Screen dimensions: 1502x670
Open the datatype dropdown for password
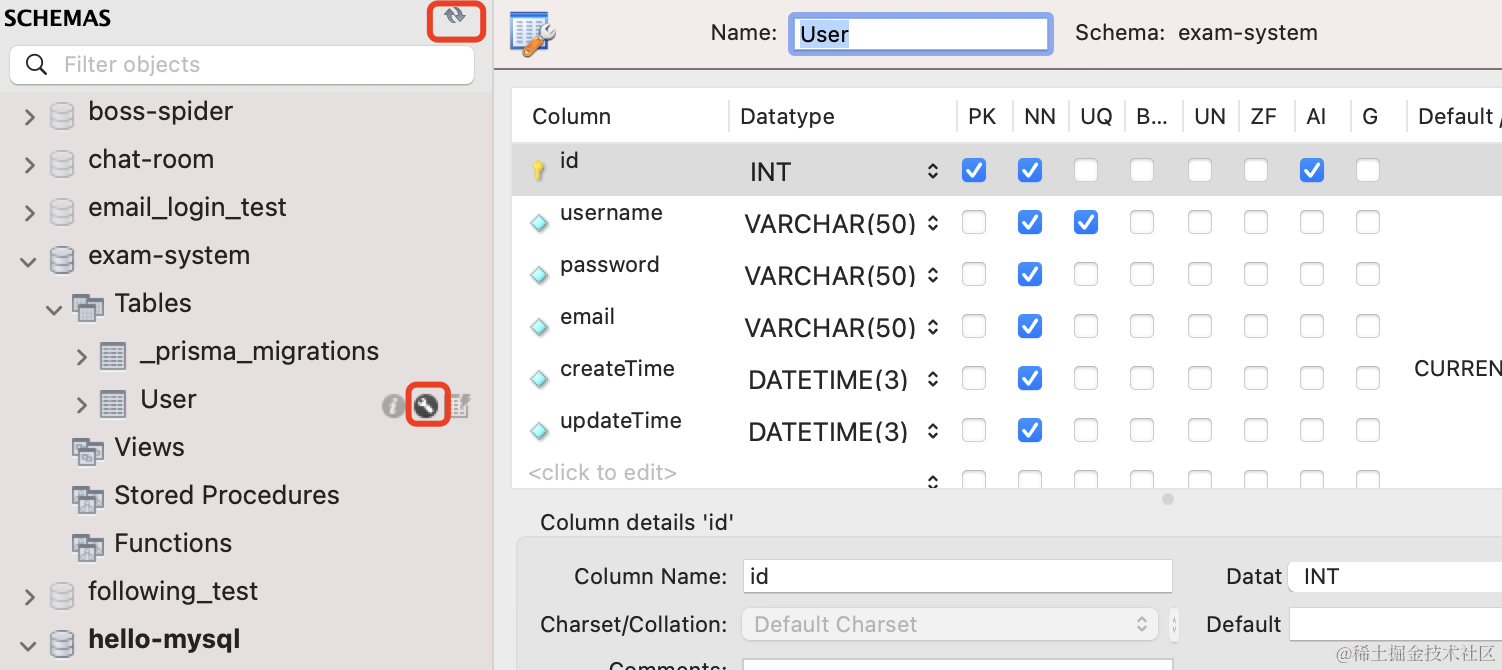point(932,276)
